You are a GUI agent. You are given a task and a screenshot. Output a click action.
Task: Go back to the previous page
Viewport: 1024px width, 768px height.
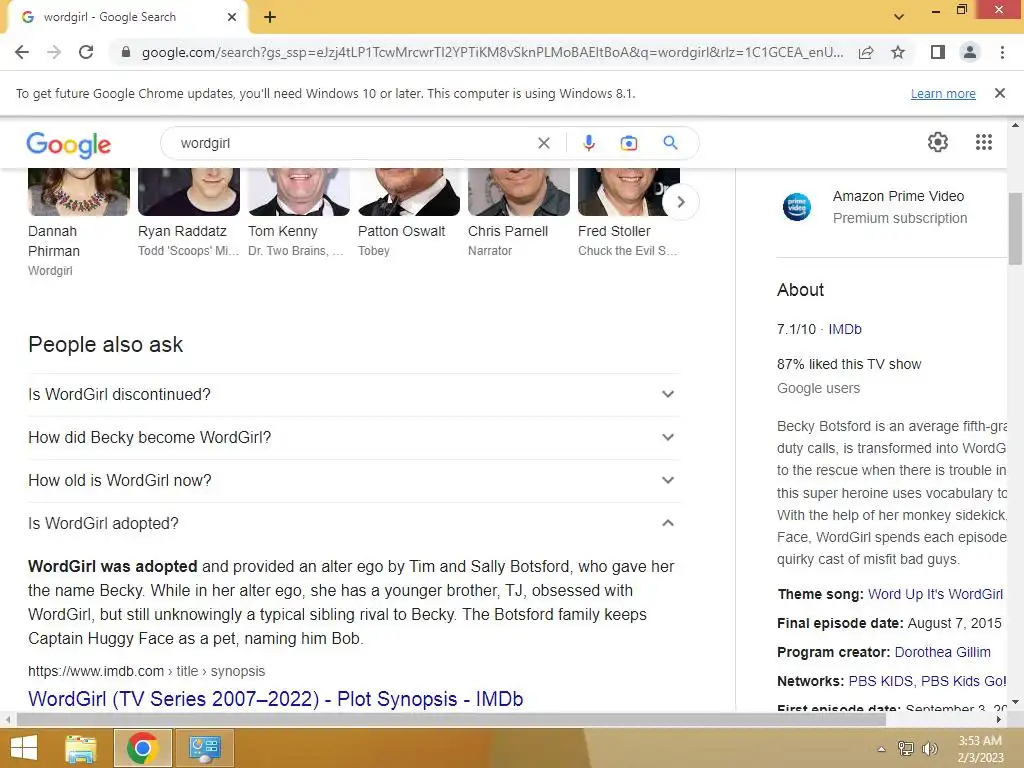click(x=22, y=52)
